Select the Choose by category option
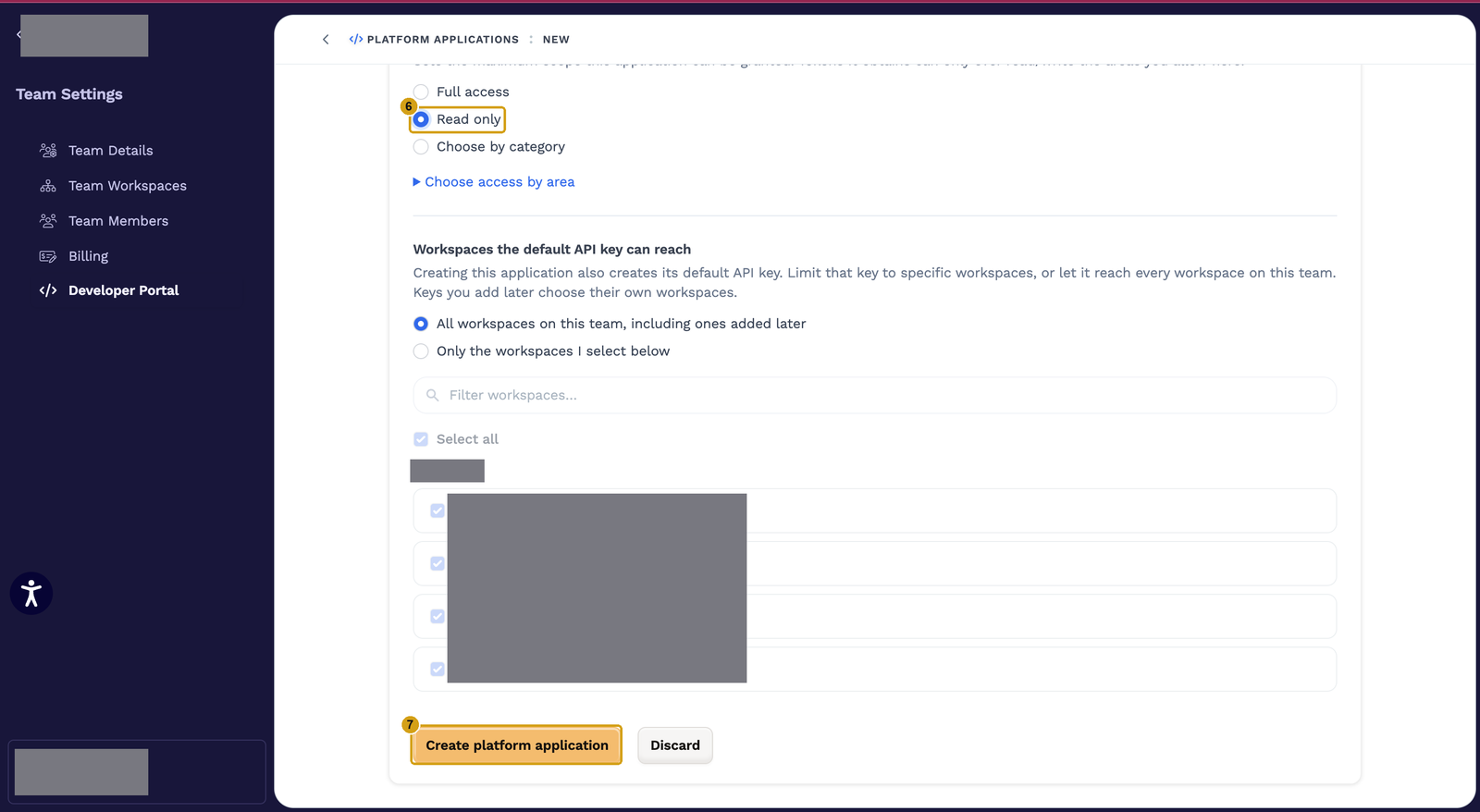This screenshot has height=812, width=1480. pos(421,147)
